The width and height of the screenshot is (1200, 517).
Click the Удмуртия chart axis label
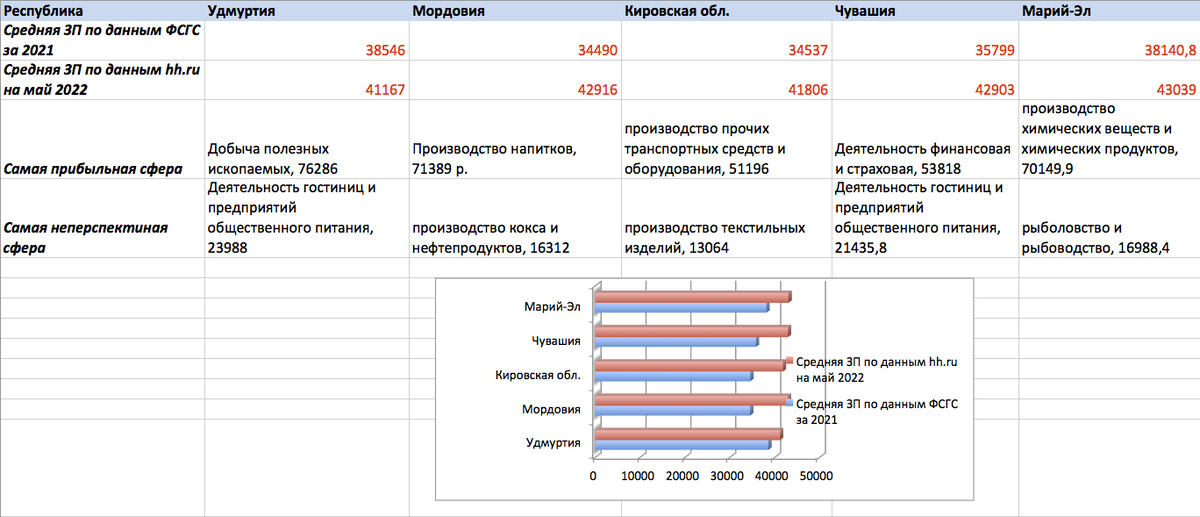coord(554,443)
